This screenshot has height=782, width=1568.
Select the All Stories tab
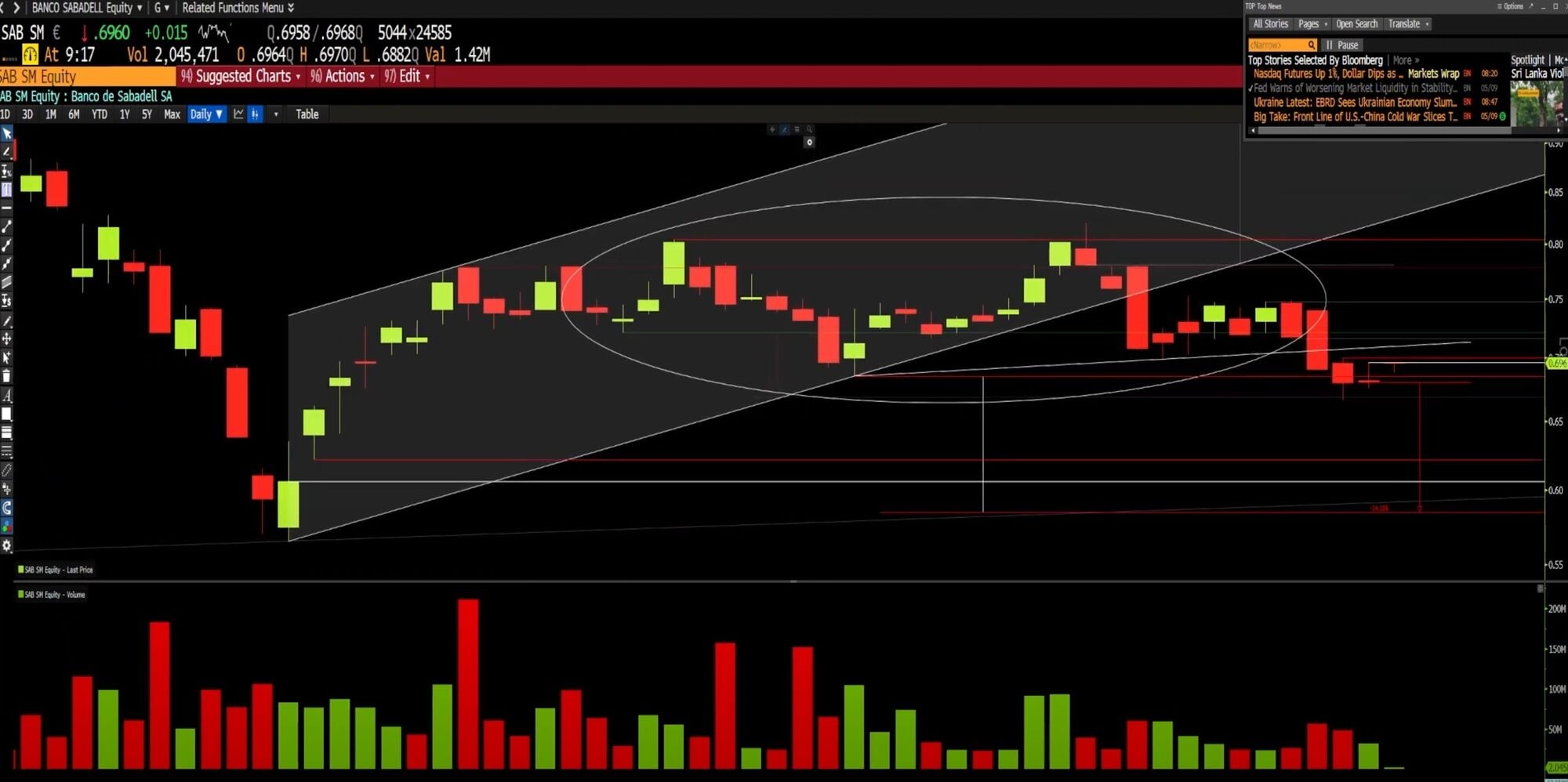(1270, 24)
